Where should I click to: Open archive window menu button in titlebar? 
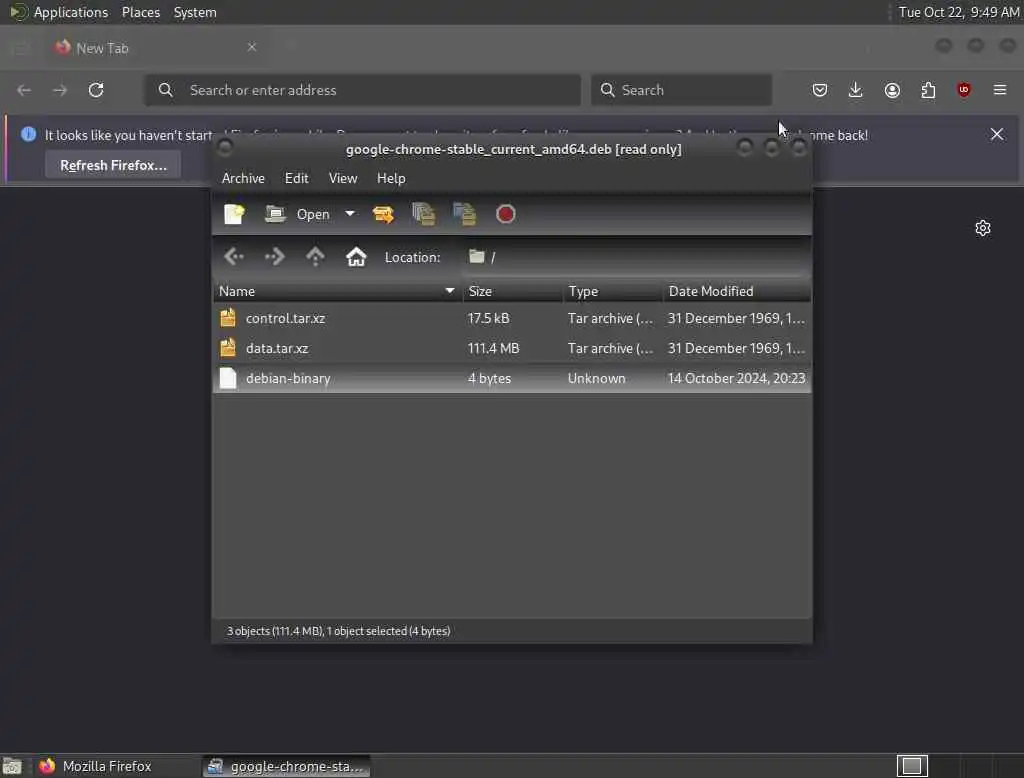point(225,148)
